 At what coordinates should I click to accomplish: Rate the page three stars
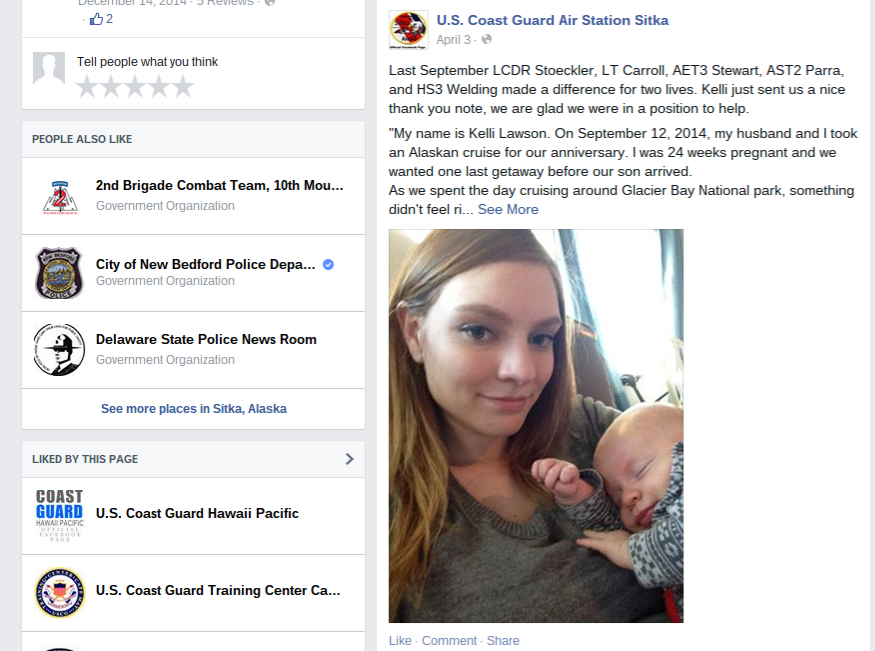click(x=135, y=87)
